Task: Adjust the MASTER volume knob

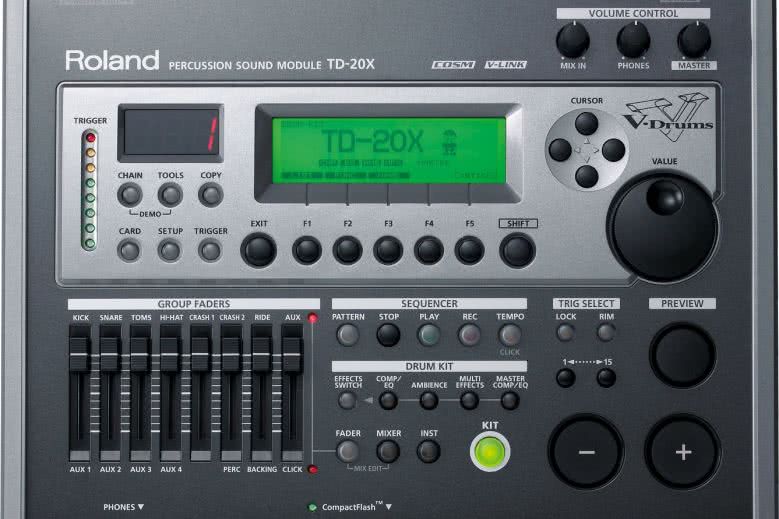Action: click(694, 40)
